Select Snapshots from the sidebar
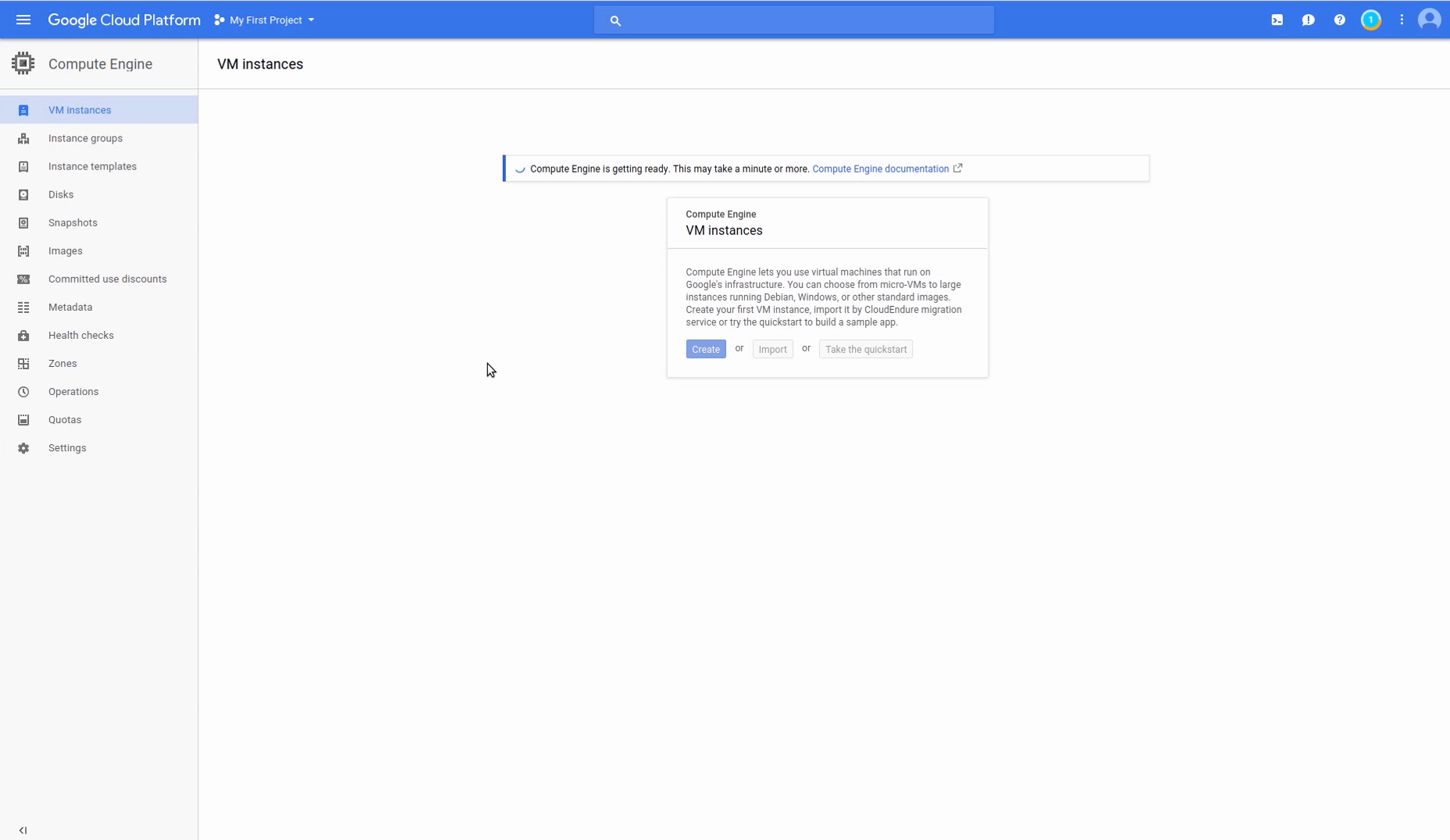Image resolution: width=1450 pixels, height=840 pixels. 73,222
